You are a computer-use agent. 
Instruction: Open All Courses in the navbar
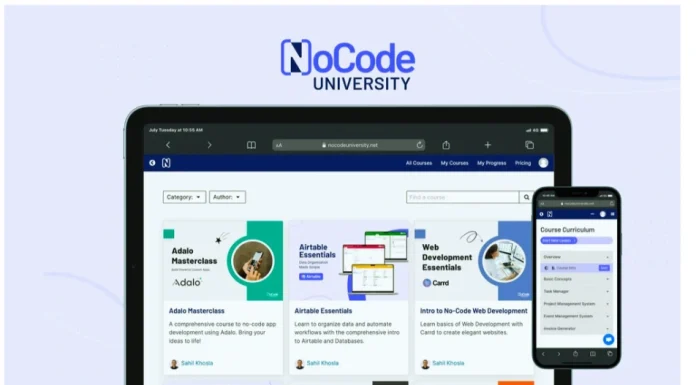(x=419, y=163)
